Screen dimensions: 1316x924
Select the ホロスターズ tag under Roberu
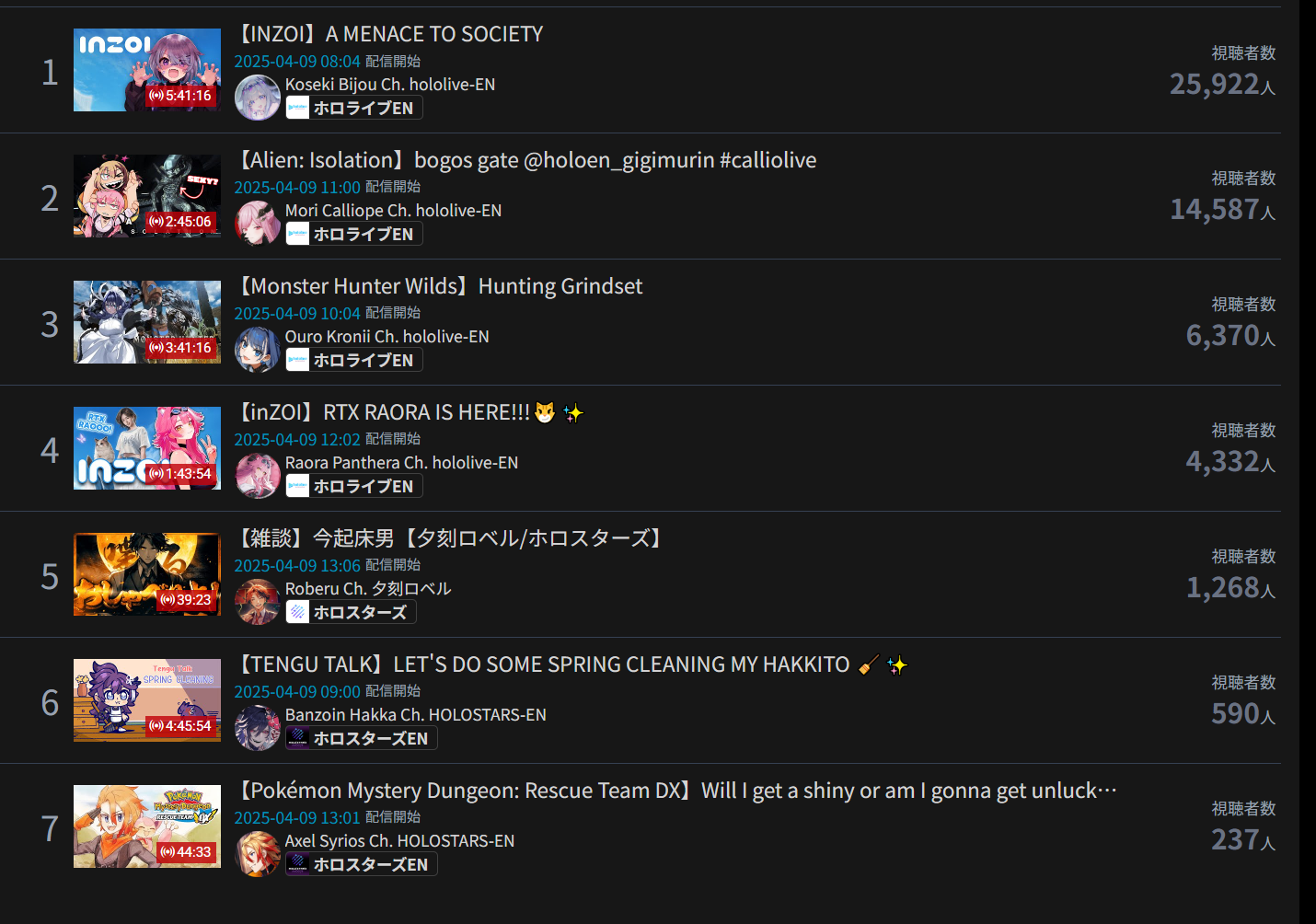point(351,612)
